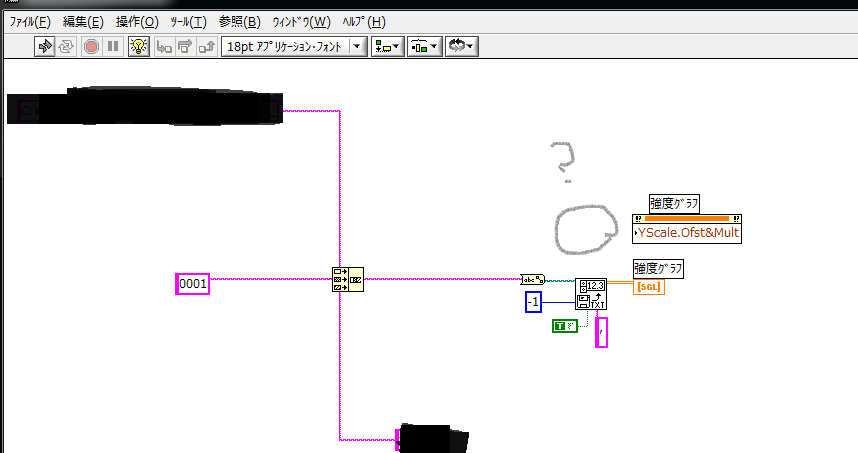Toggle the green True boolean constant
Viewport: 858px width, 453px height.
pyautogui.click(x=565, y=326)
